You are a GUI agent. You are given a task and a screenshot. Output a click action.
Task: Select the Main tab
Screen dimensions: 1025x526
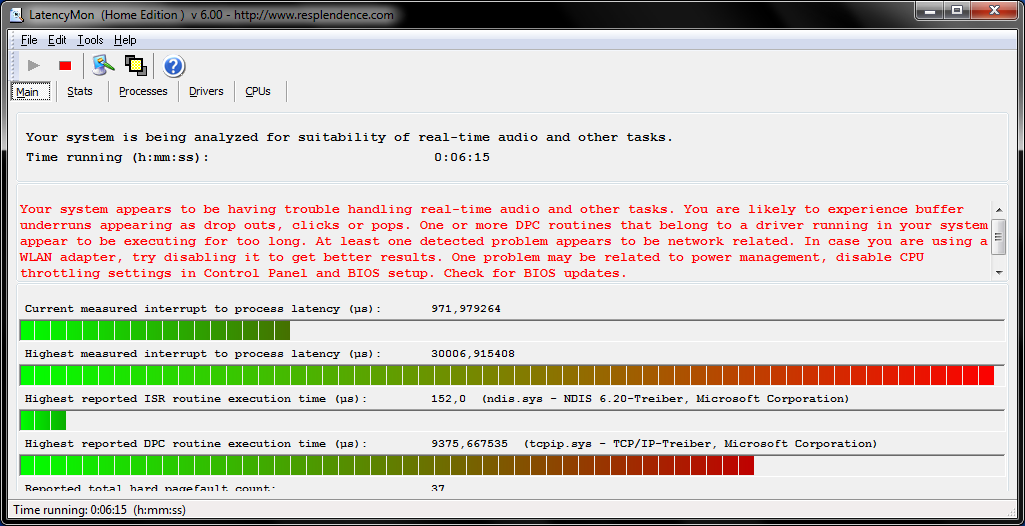30,91
